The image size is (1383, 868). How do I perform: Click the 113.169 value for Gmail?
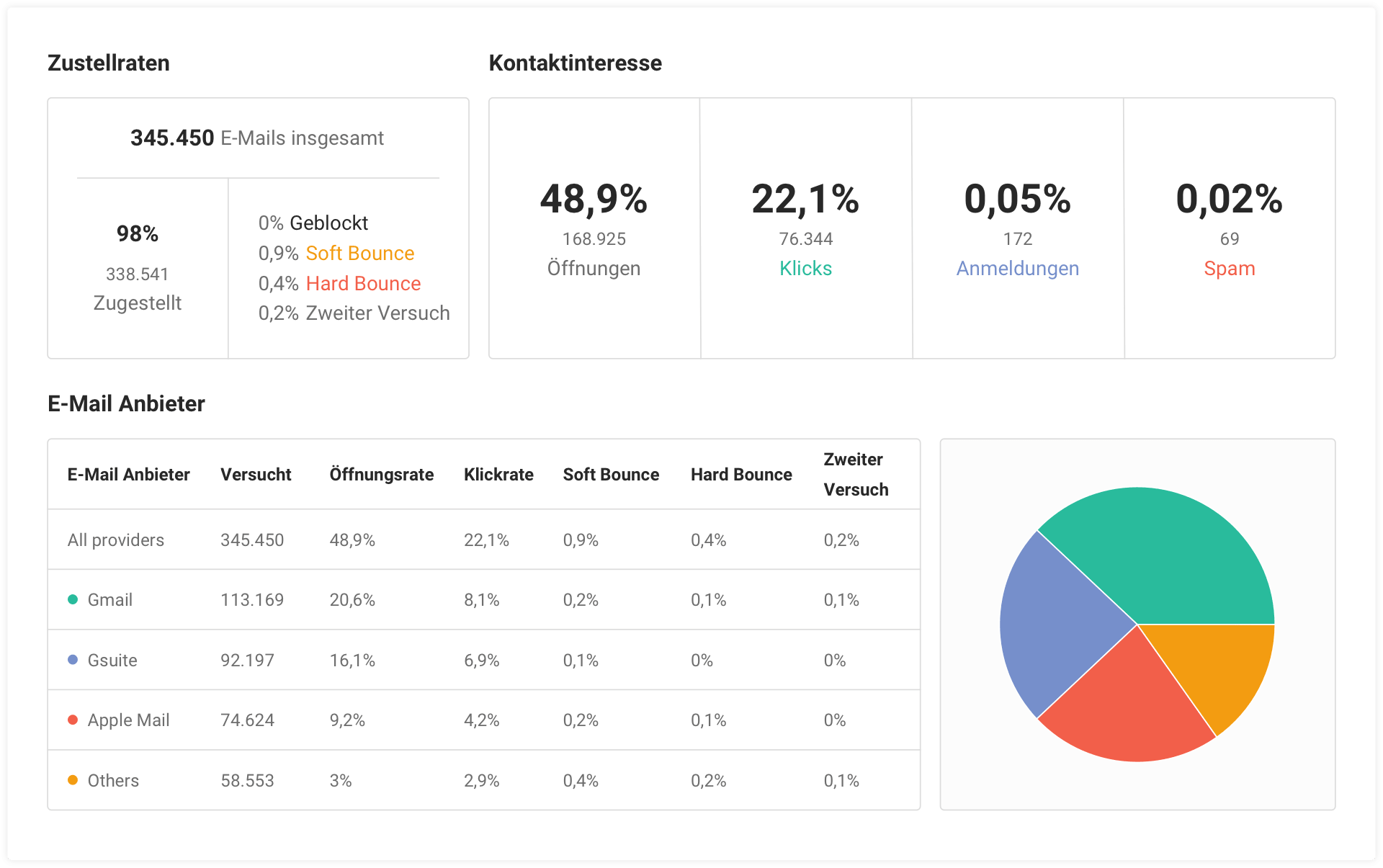(x=252, y=600)
